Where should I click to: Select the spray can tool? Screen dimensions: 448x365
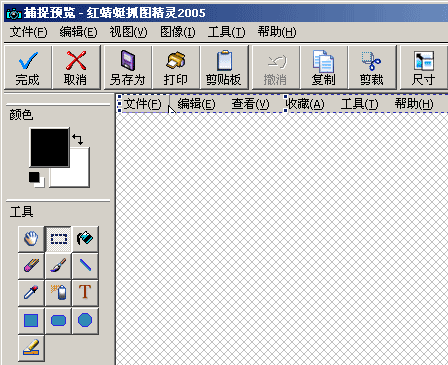[58, 293]
